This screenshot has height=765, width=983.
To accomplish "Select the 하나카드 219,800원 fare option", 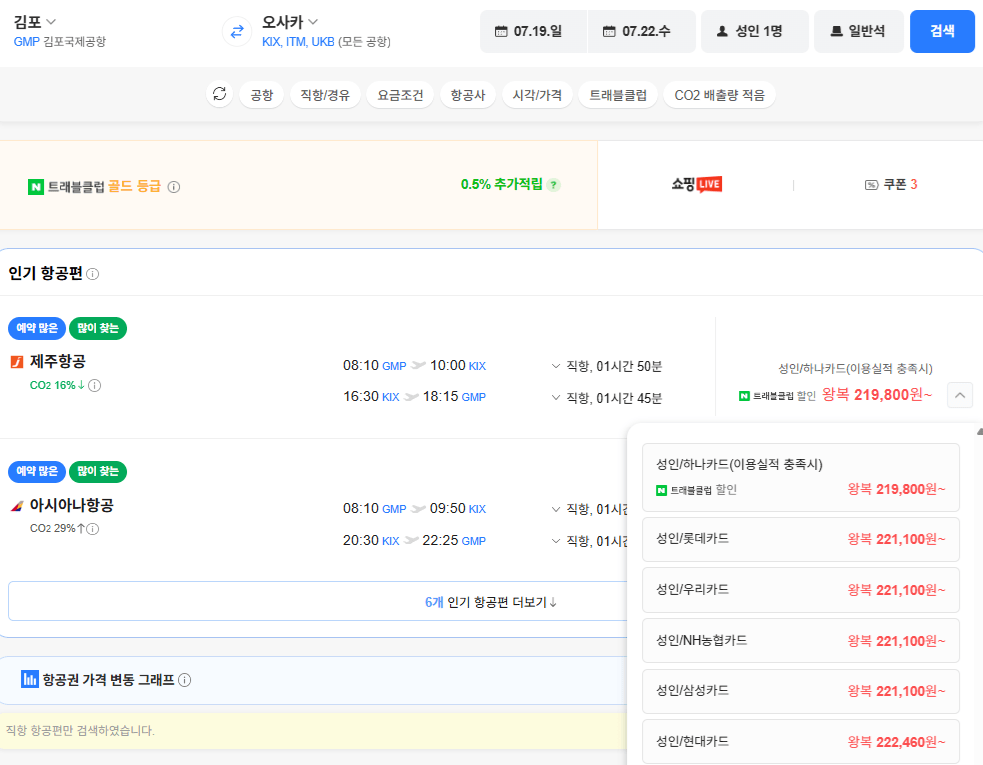I will pos(801,477).
